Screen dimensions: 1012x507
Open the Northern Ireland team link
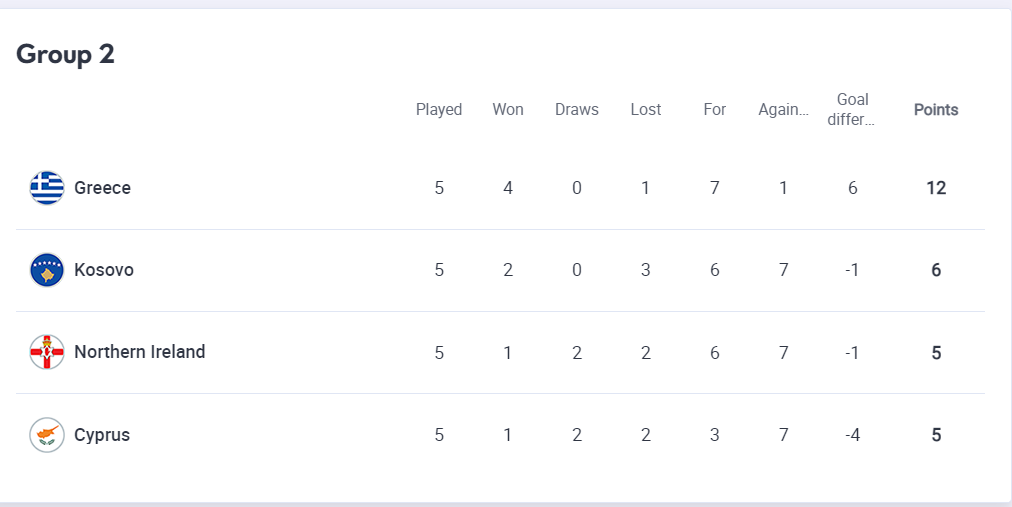140,352
